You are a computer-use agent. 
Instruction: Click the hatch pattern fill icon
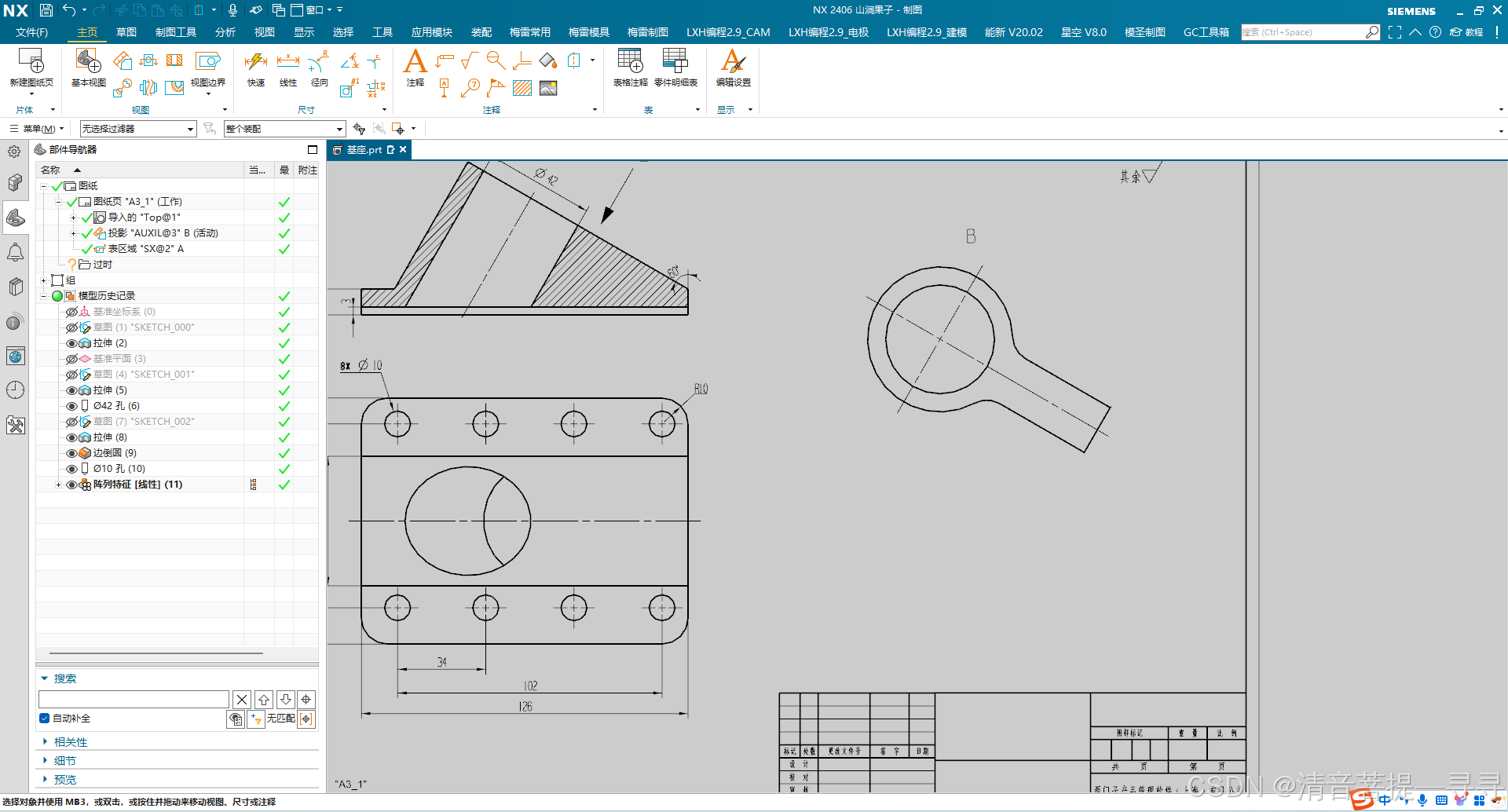click(x=522, y=88)
